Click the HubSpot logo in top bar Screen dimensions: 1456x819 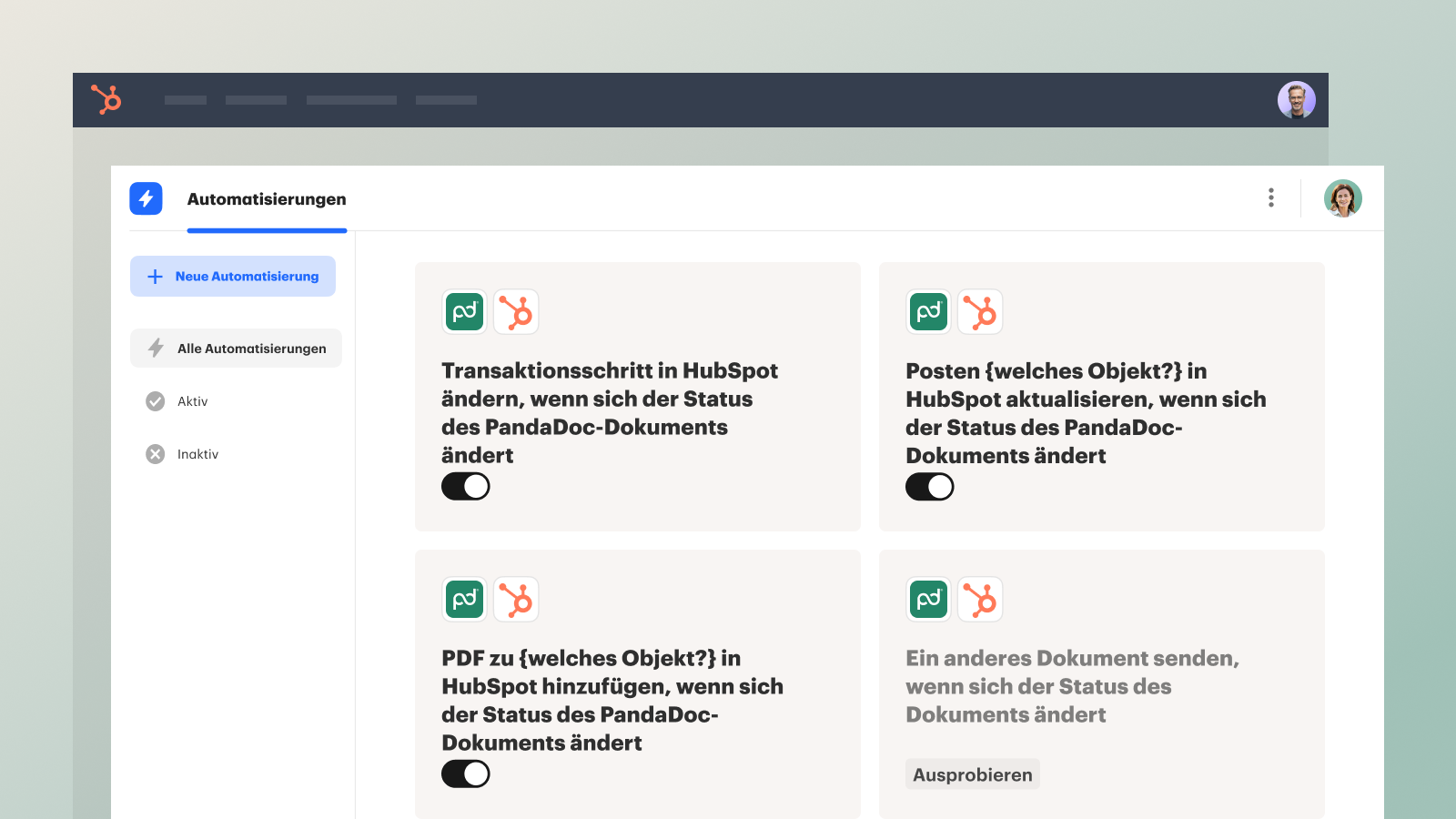click(106, 99)
